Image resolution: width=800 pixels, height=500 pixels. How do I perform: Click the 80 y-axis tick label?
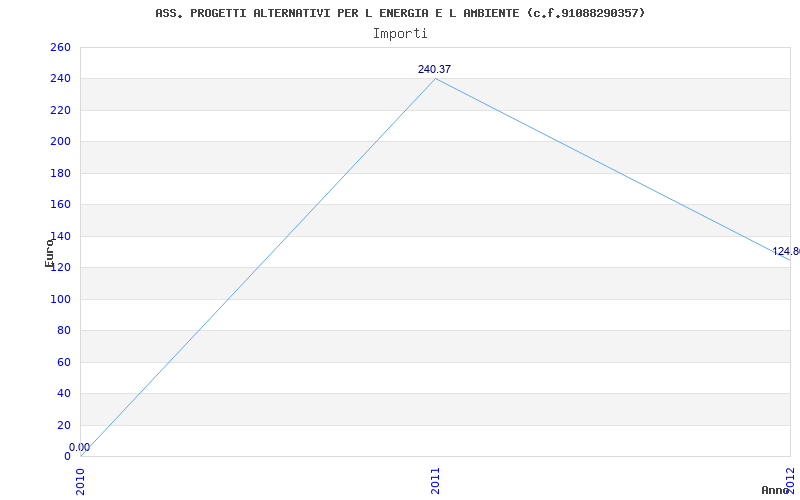point(64,330)
